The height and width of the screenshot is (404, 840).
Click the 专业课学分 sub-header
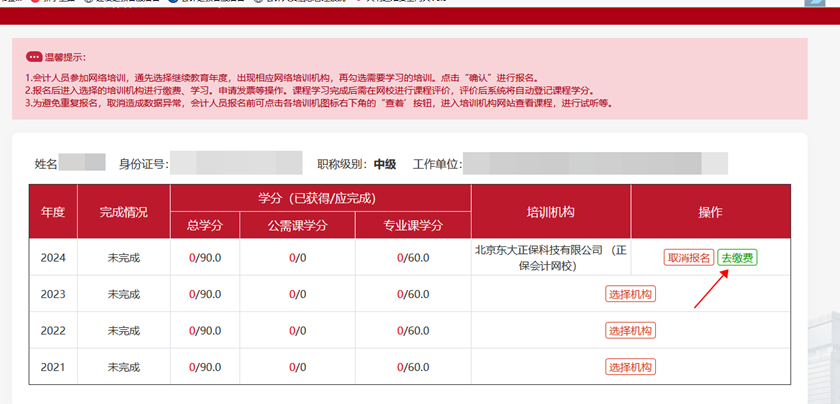pyautogui.click(x=412, y=226)
